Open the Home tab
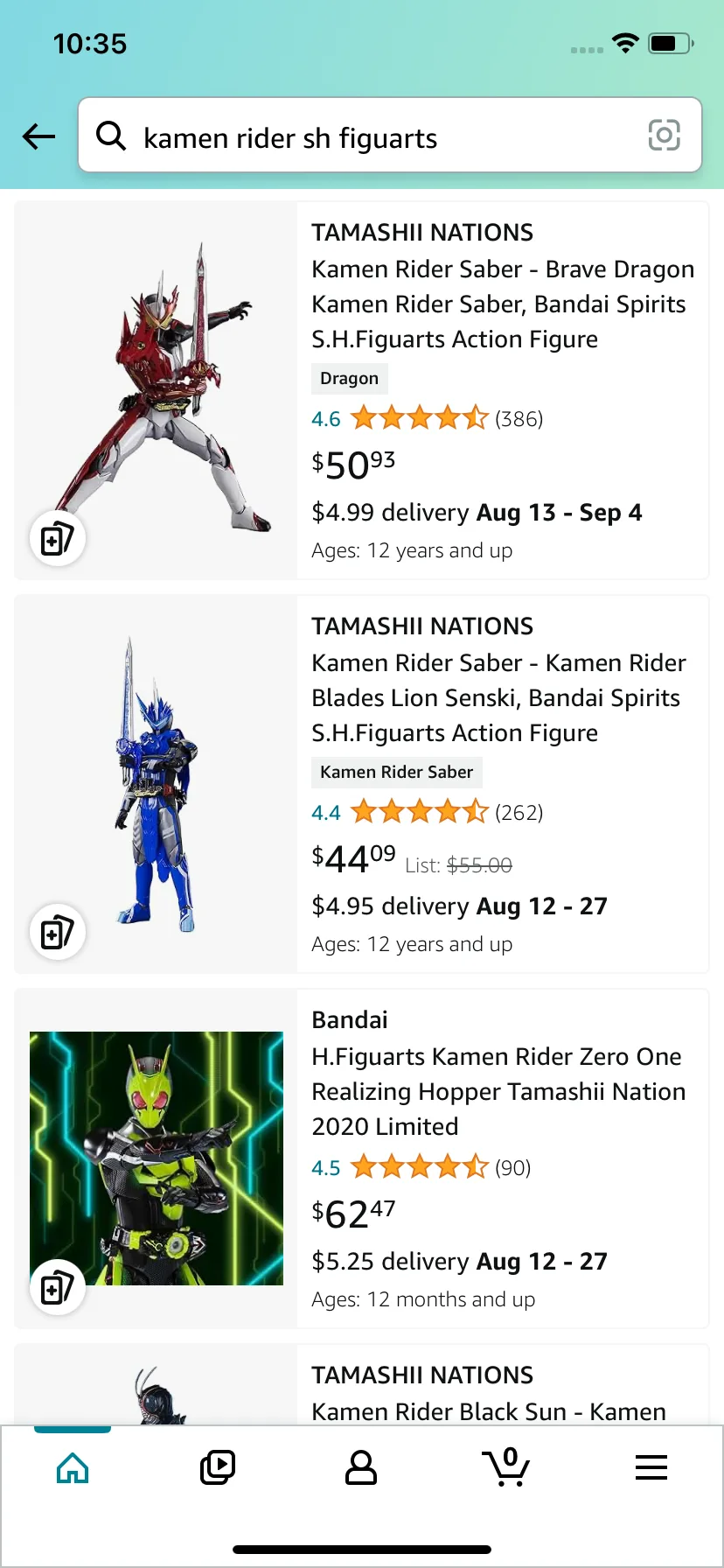The image size is (724, 1568). [73, 1467]
